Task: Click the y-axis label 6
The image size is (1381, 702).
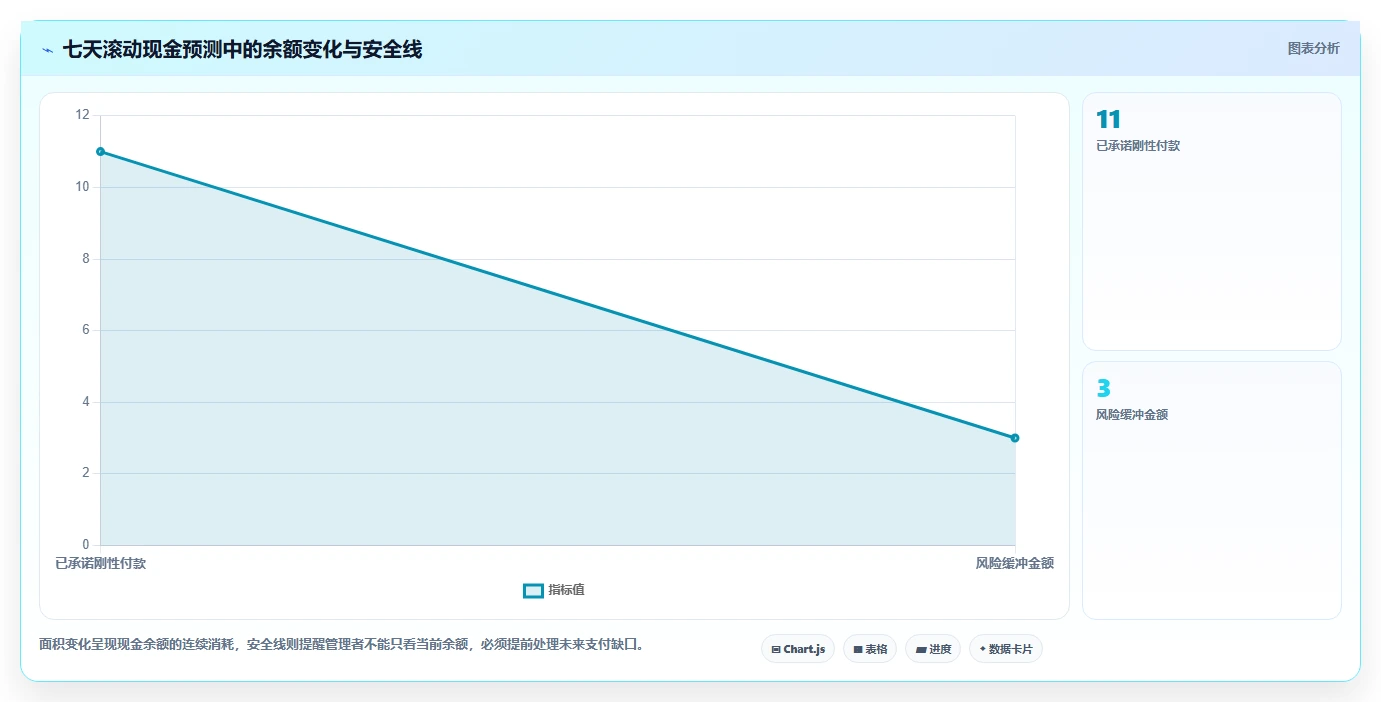Action: point(86,330)
